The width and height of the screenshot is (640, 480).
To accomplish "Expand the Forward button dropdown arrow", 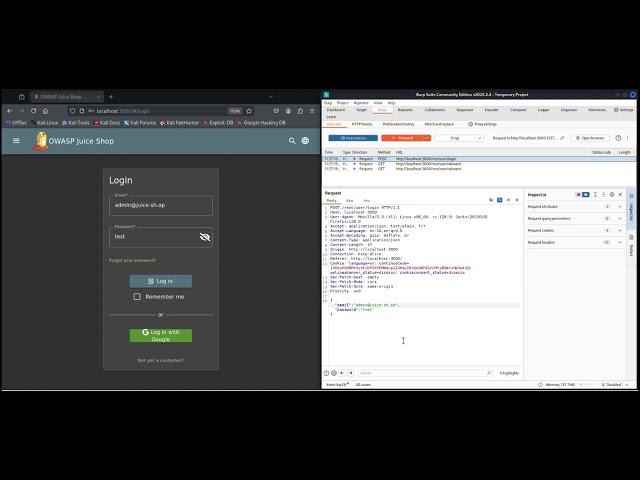I will coord(427,138).
